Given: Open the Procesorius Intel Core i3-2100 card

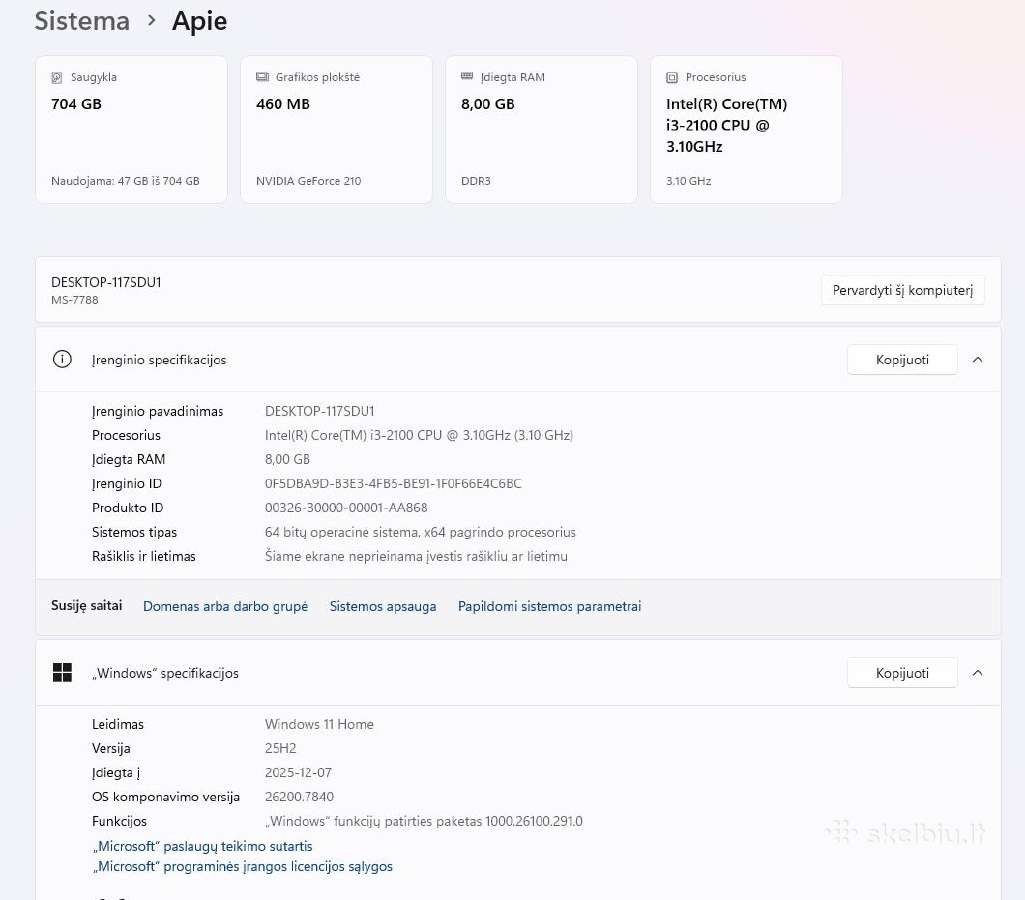Looking at the screenshot, I should click(746, 129).
